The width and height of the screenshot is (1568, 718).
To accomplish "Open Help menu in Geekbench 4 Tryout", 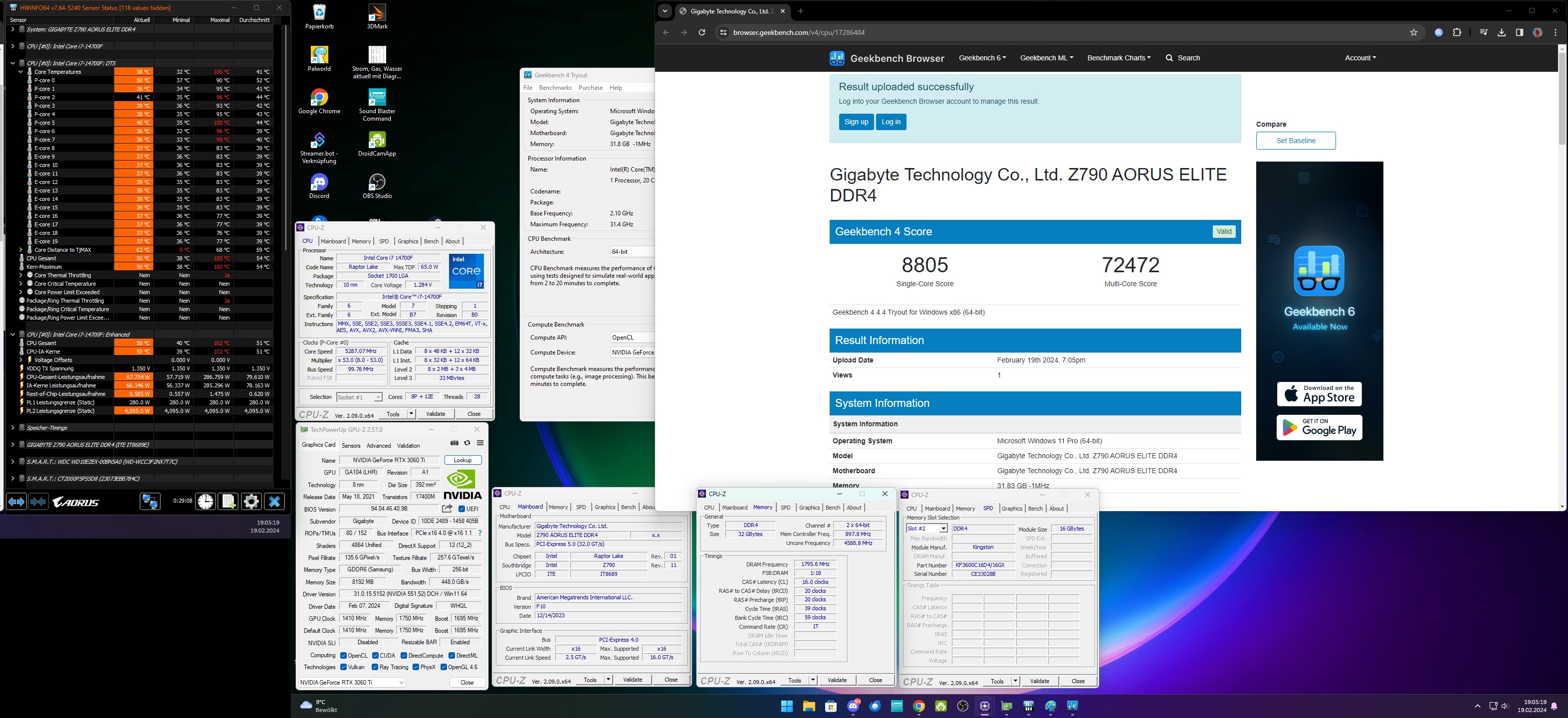I will tap(616, 88).
